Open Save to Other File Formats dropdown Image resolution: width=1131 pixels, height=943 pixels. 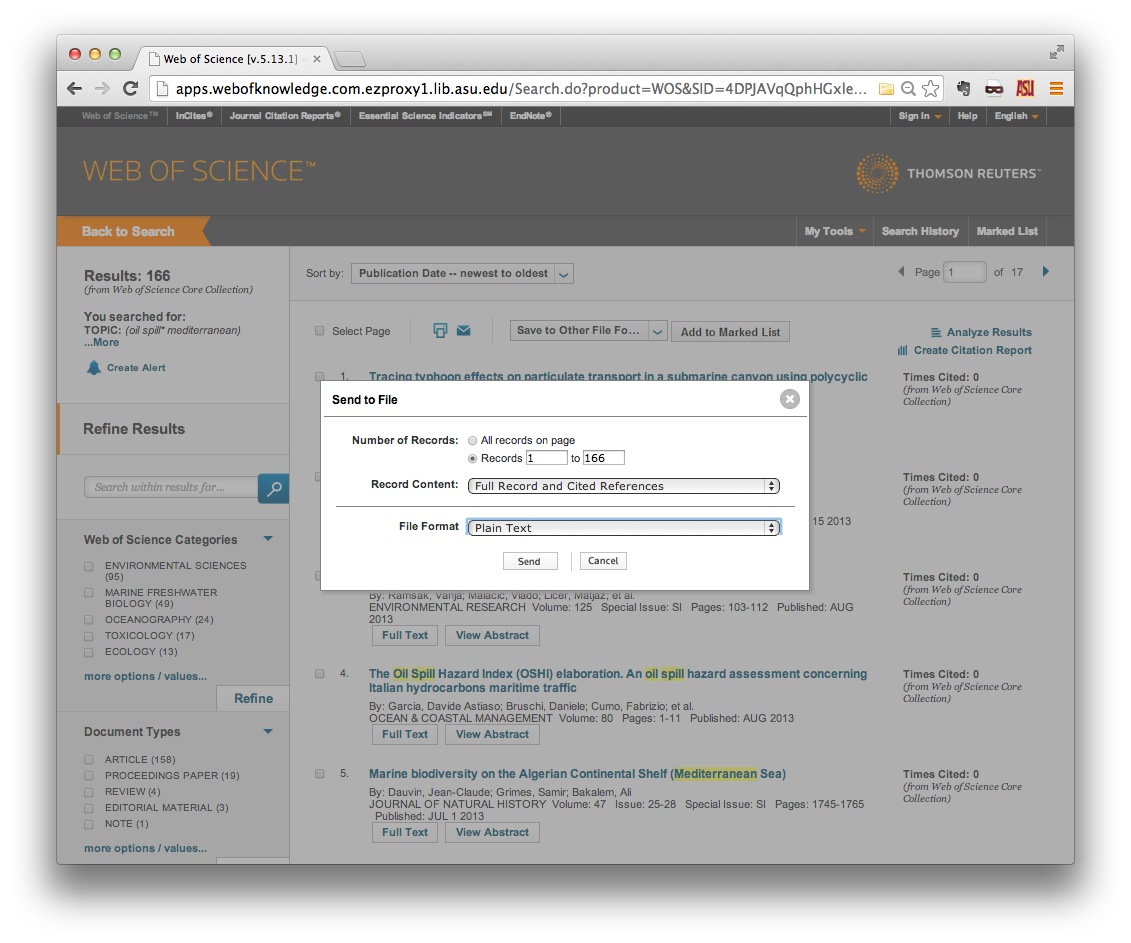[x=588, y=331]
